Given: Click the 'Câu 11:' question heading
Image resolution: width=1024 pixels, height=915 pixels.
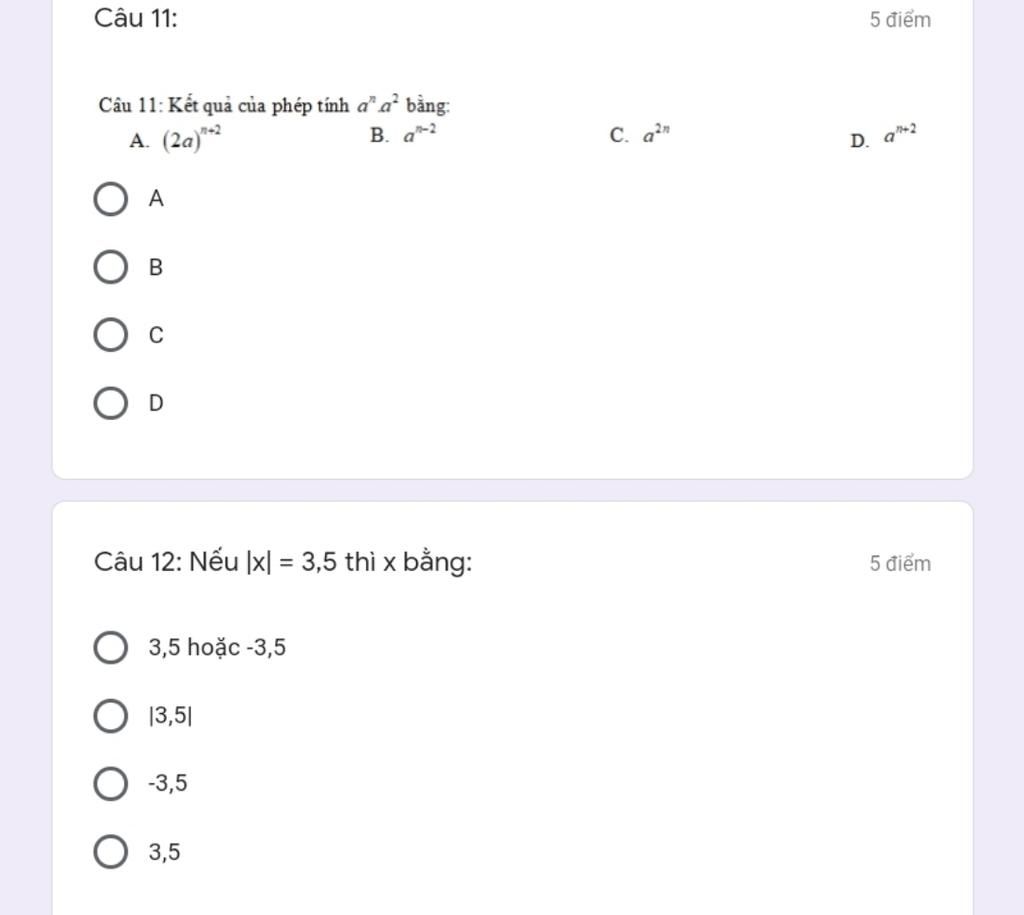Looking at the screenshot, I should pyautogui.click(x=136, y=18).
